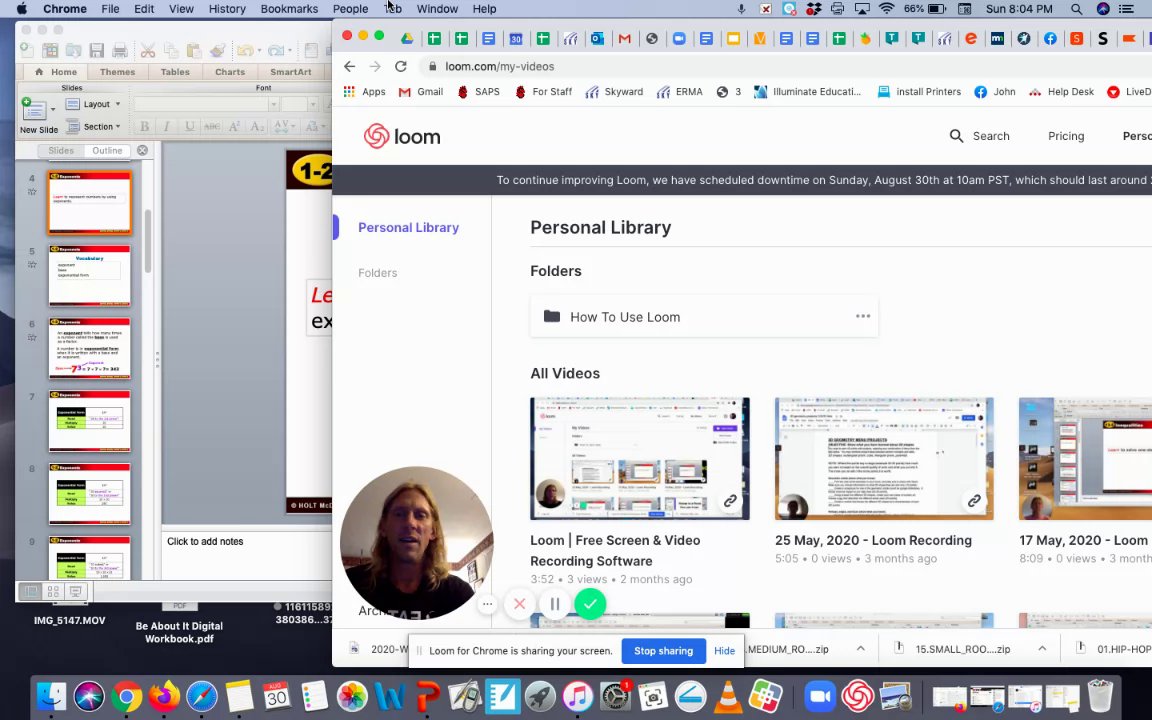Open the History menu in menu bar
Viewport: 1152px width, 720px height.
coord(227,9)
